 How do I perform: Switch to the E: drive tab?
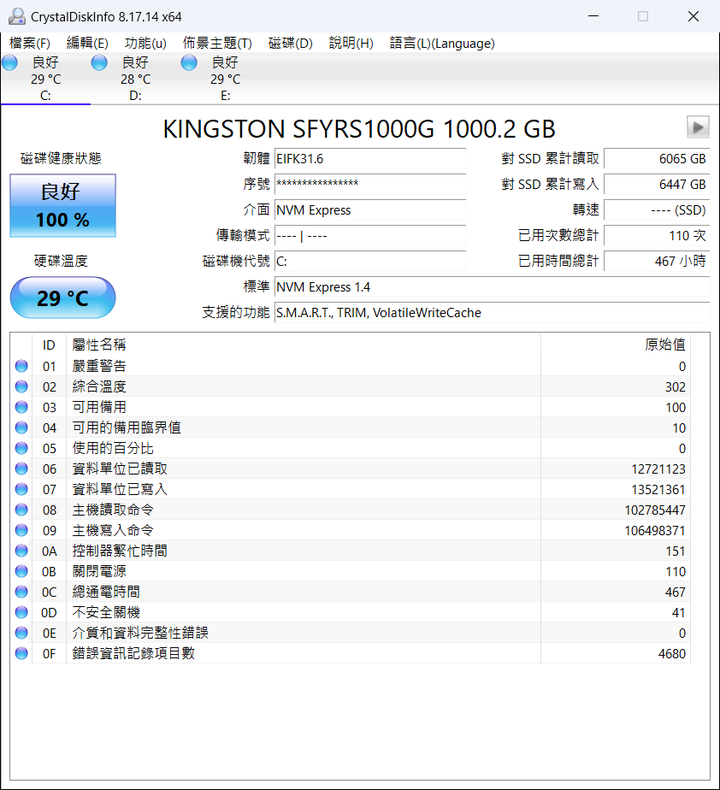click(x=225, y=79)
